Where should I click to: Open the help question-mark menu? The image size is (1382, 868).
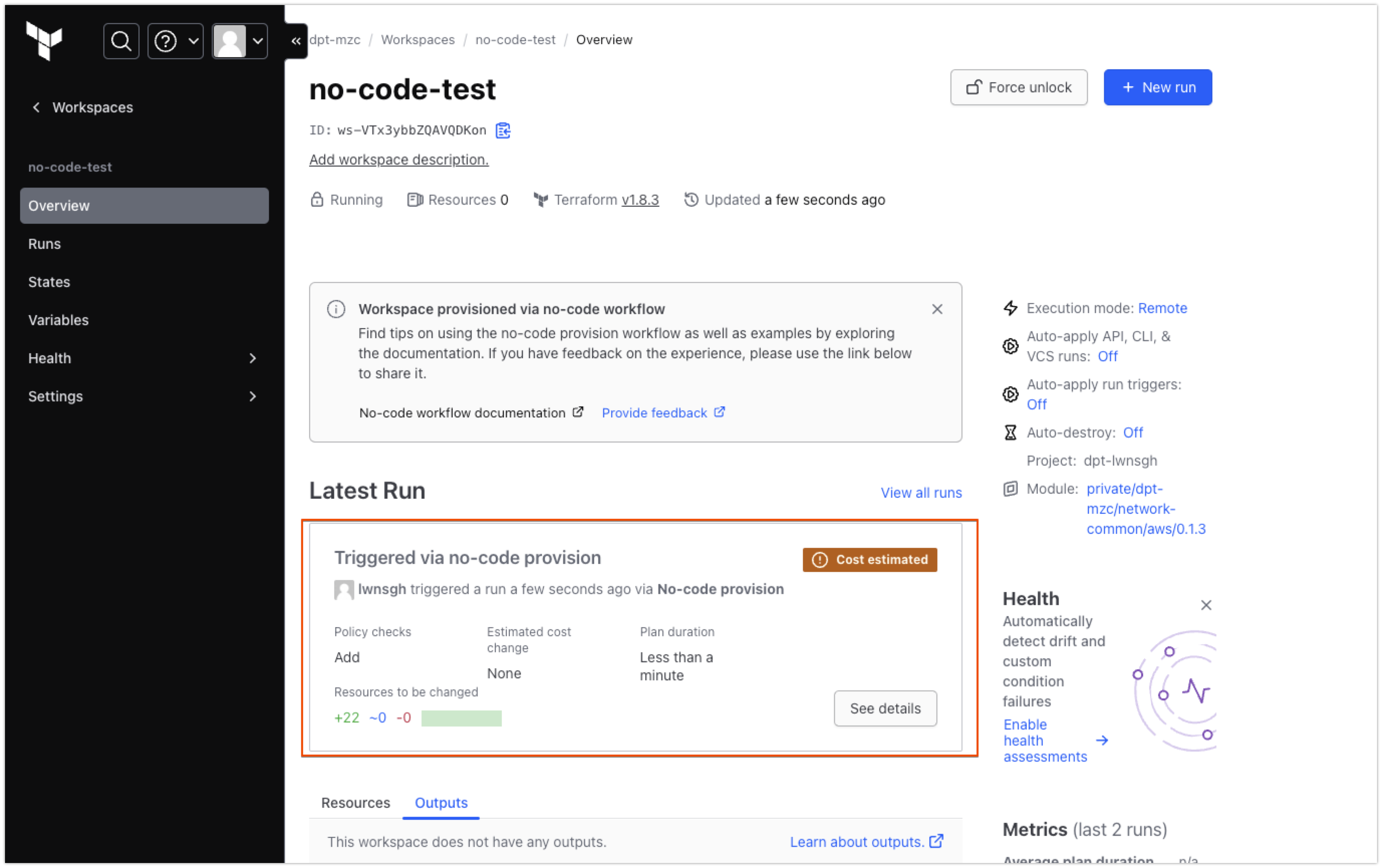click(176, 41)
